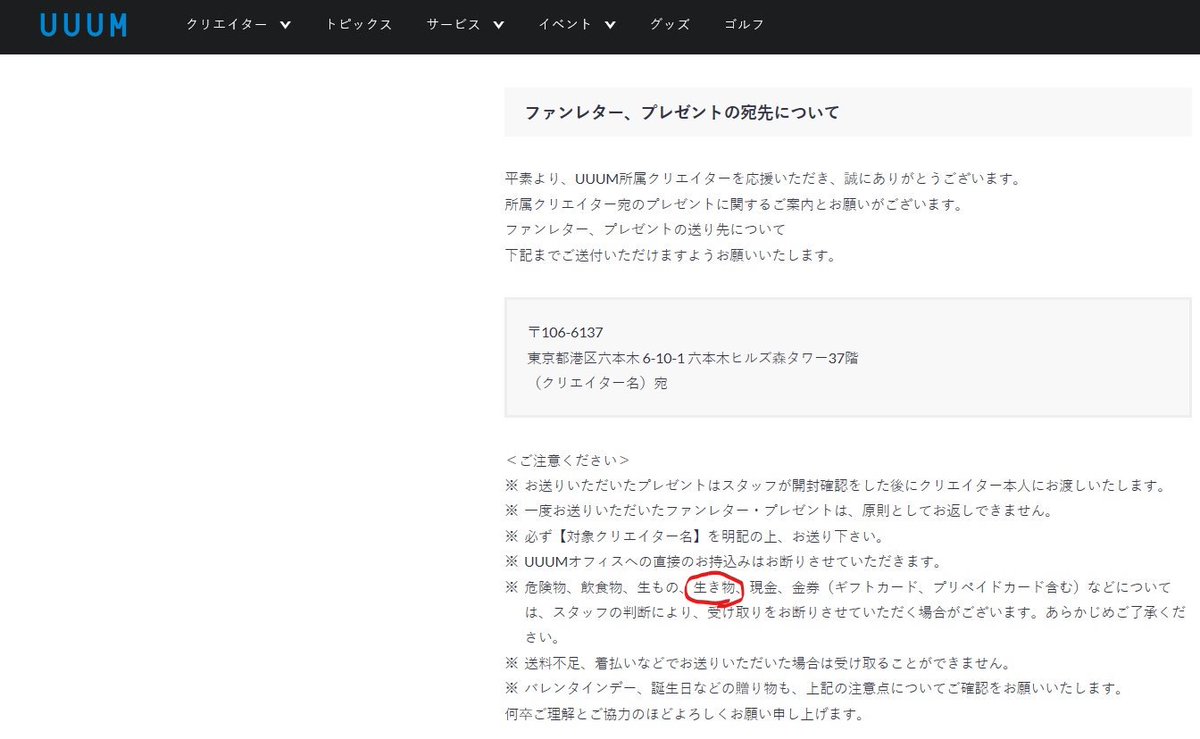Click postal code 〒106-6137
This screenshot has width=1200, height=739.
(x=565, y=332)
